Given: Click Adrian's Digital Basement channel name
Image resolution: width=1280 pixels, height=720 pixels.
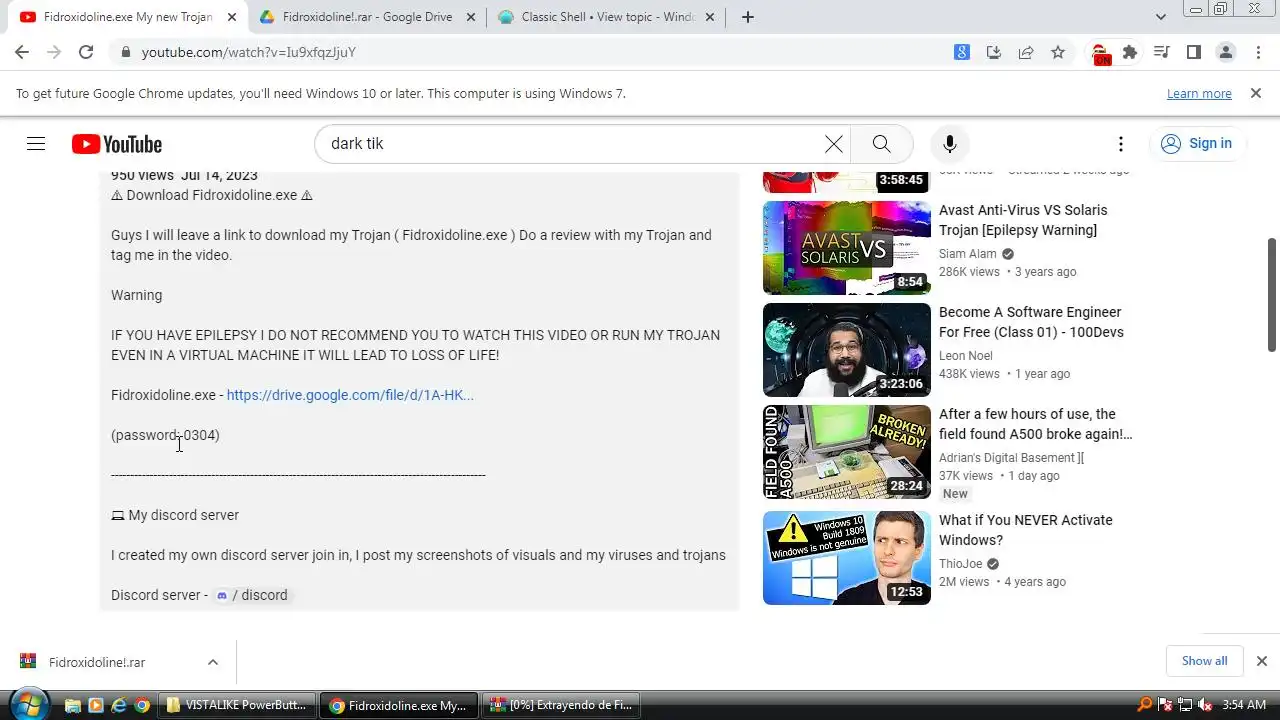Looking at the screenshot, I should click(1011, 458).
